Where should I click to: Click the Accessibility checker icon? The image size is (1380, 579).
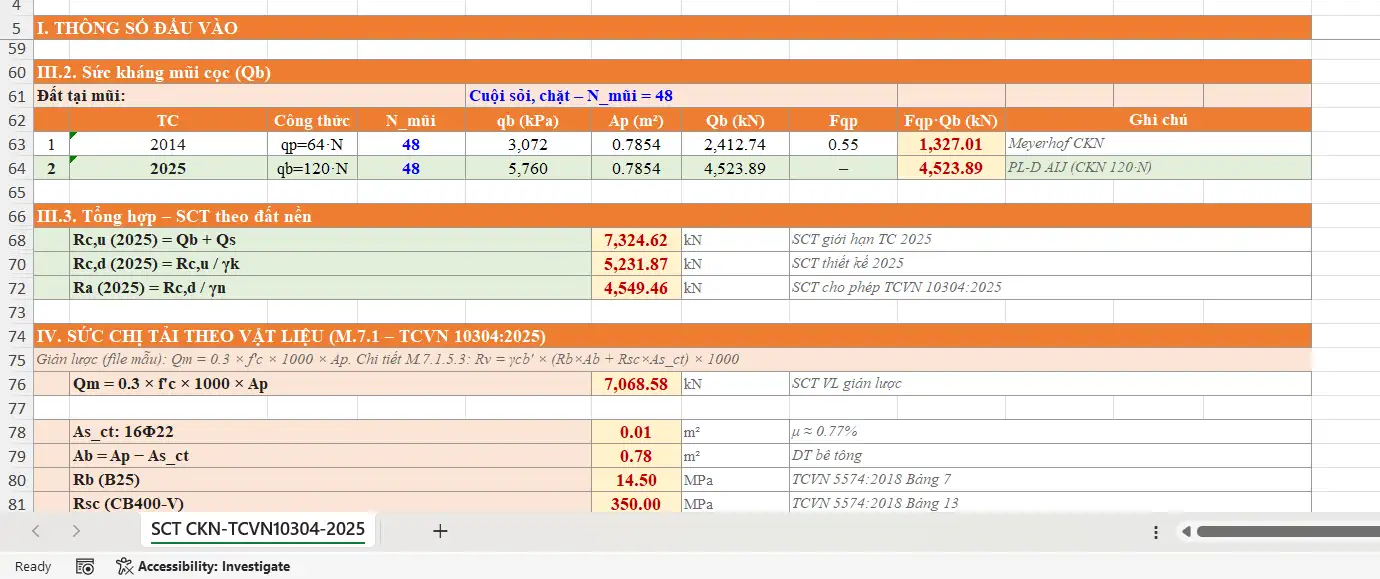pyautogui.click(x=125, y=567)
